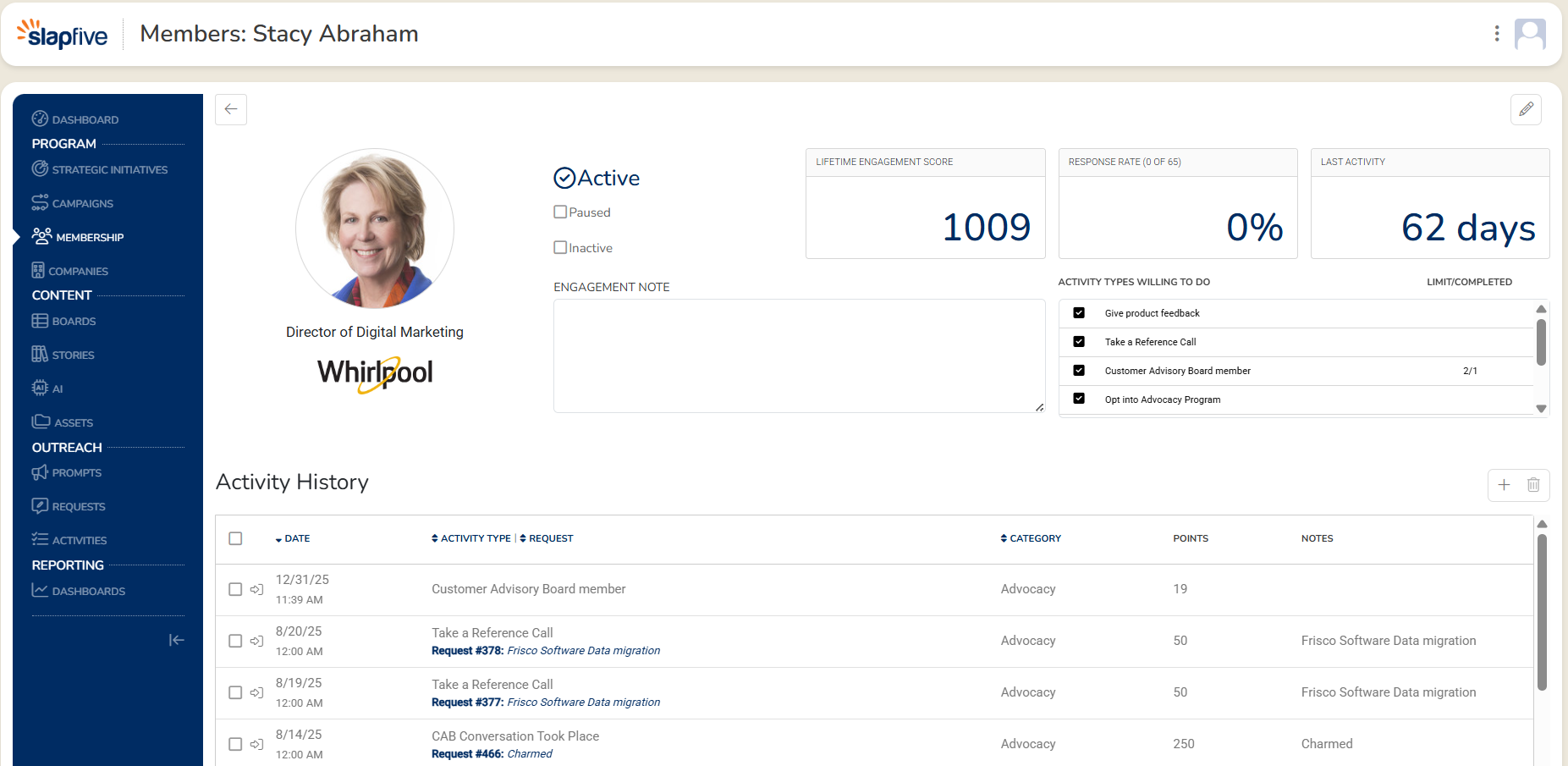Delete selected activities with trash icon
Image resolution: width=1568 pixels, height=766 pixels.
coord(1533,485)
